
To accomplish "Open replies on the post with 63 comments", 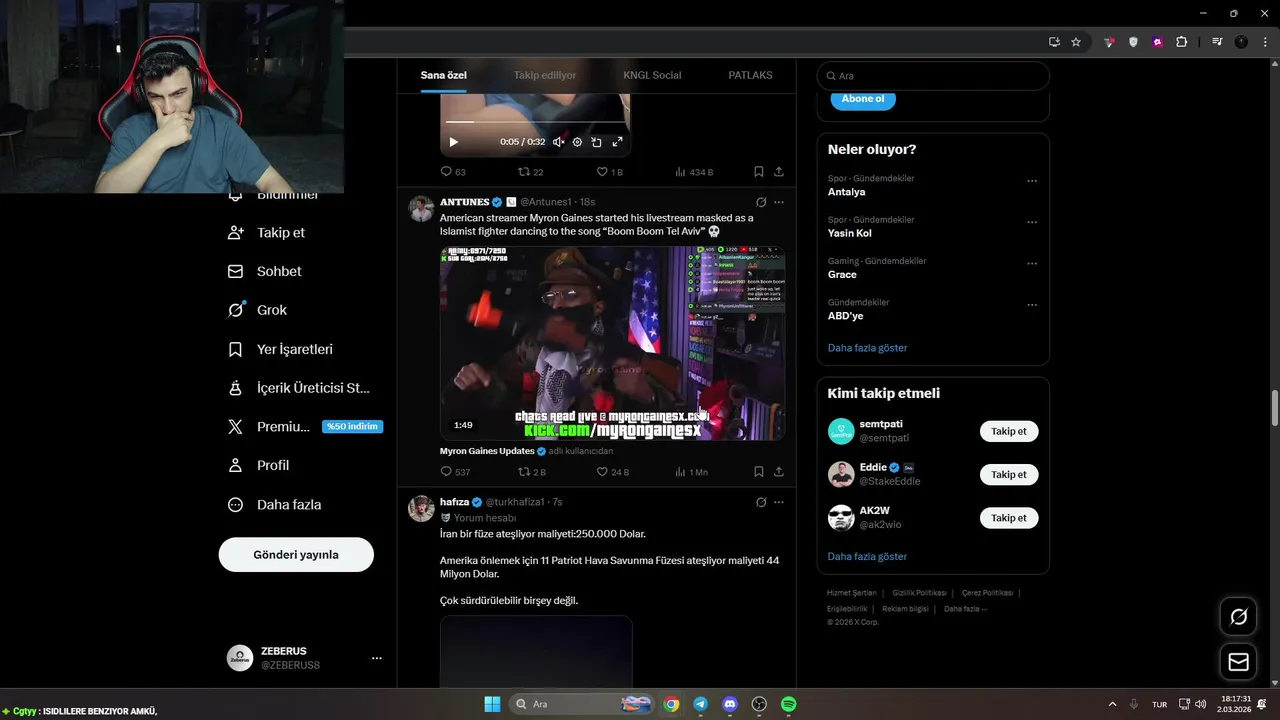I will click(x=453, y=172).
